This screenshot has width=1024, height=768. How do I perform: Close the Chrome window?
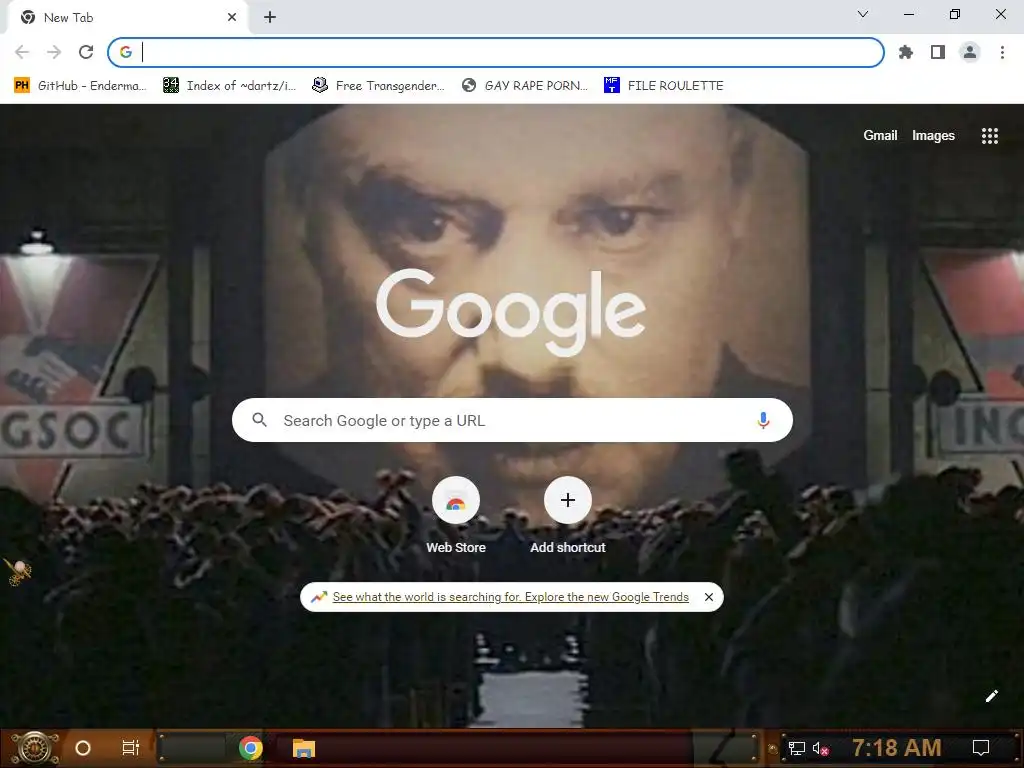1000,14
